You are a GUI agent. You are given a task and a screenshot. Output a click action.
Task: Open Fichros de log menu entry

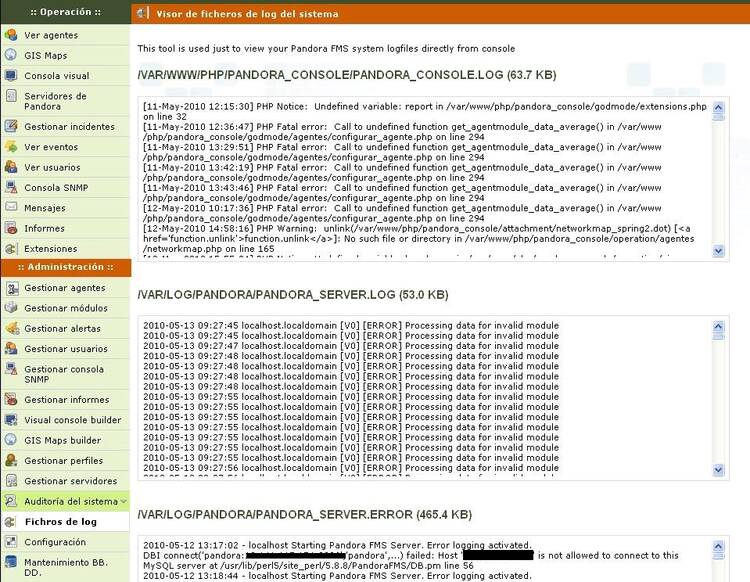click(61, 522)
